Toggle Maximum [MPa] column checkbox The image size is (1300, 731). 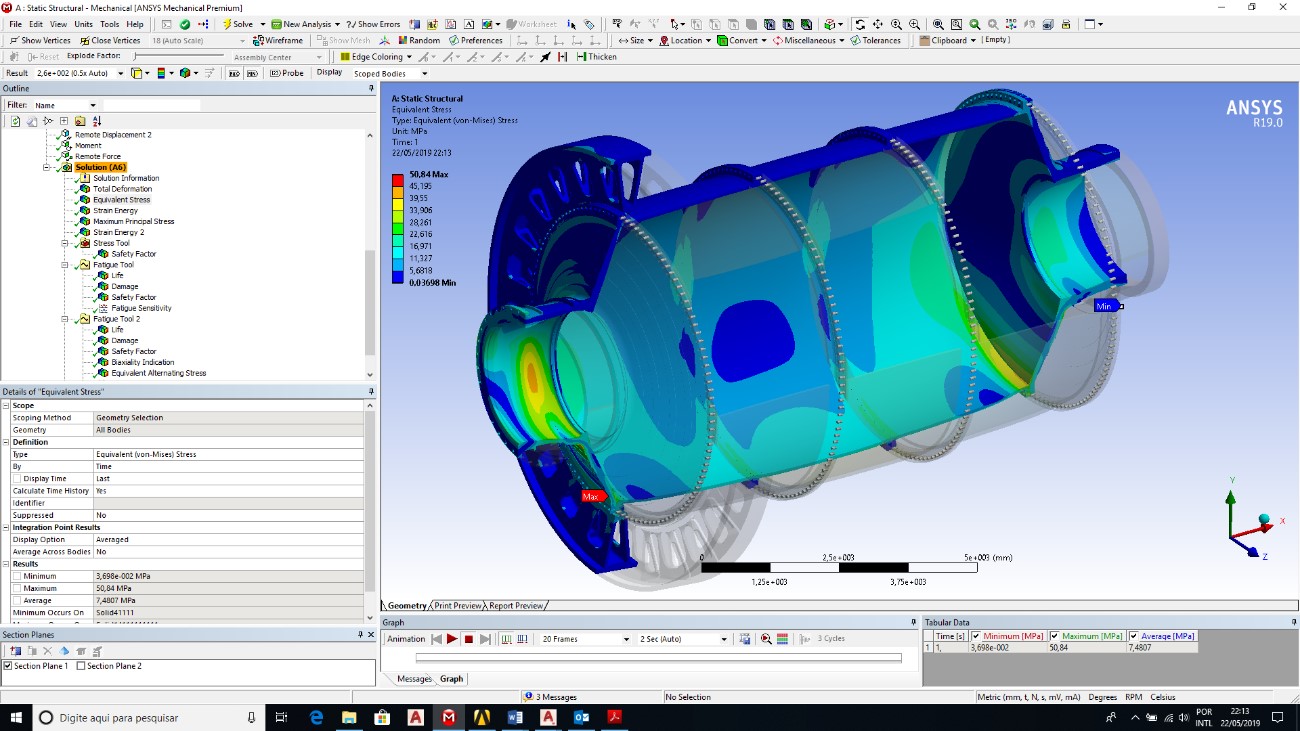pyautogui.click(x=1055, y=636)
